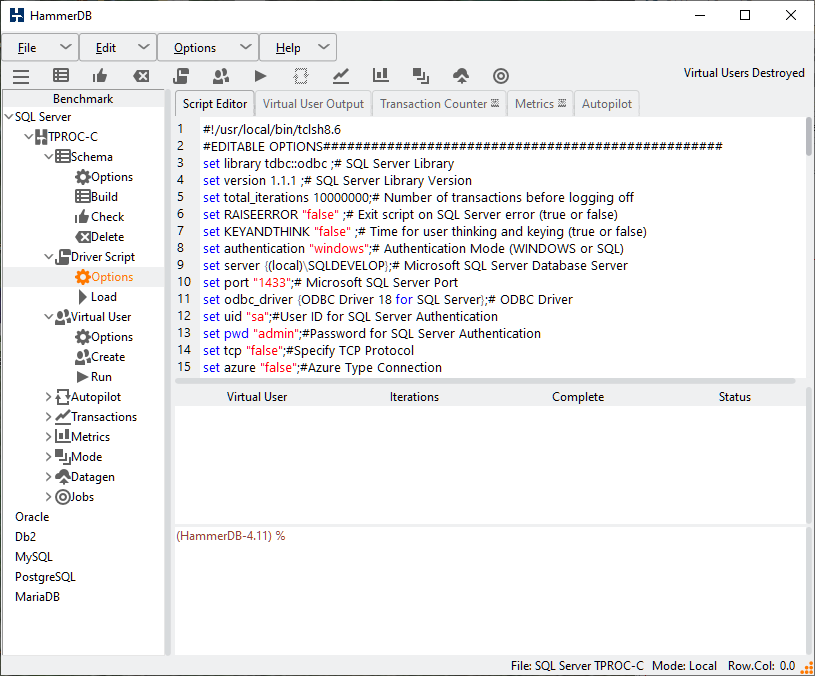Click the Complete column header
Viewport: 815px width, 676px height.
(578, 397)
